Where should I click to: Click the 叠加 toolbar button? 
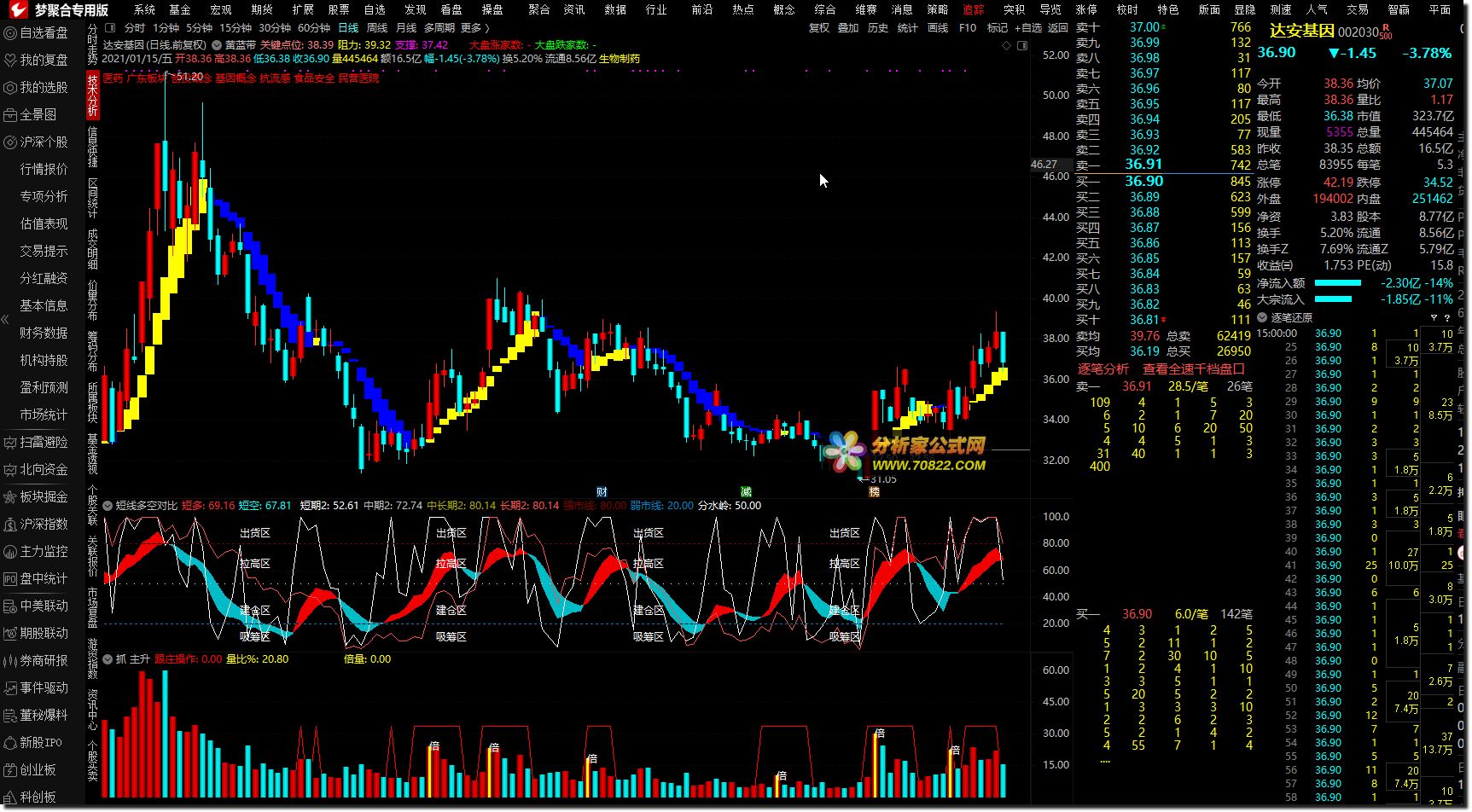click(x=848, y=28)
